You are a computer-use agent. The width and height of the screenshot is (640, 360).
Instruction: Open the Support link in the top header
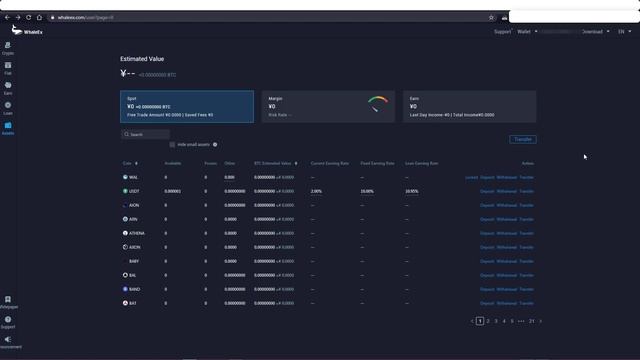(502, 31)
